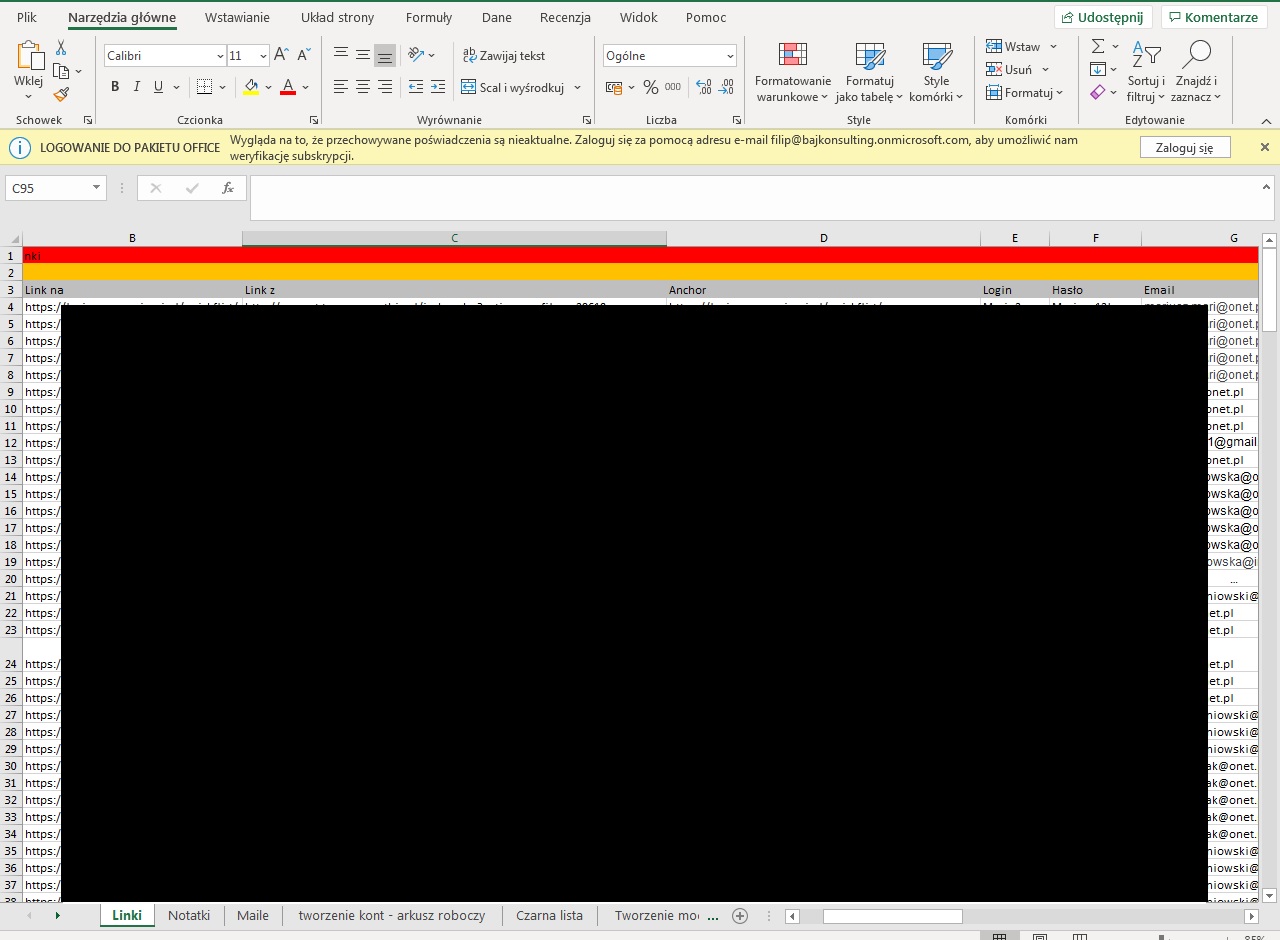Align text to top icon

(x=341, y=55)
